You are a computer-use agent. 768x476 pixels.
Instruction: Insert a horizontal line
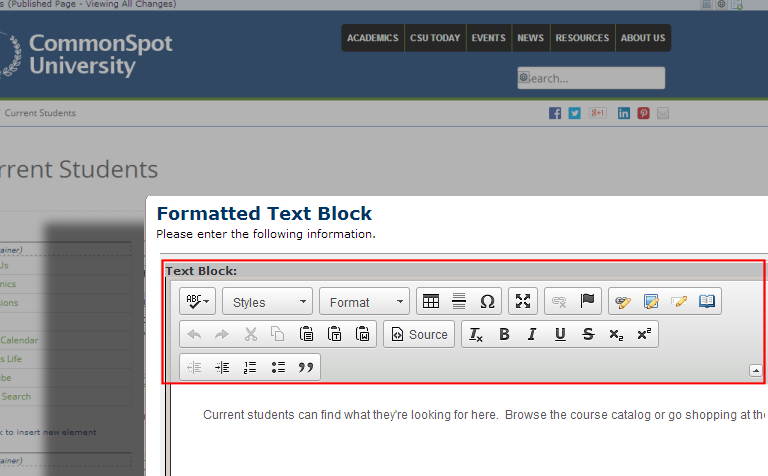tap(459, 301)
